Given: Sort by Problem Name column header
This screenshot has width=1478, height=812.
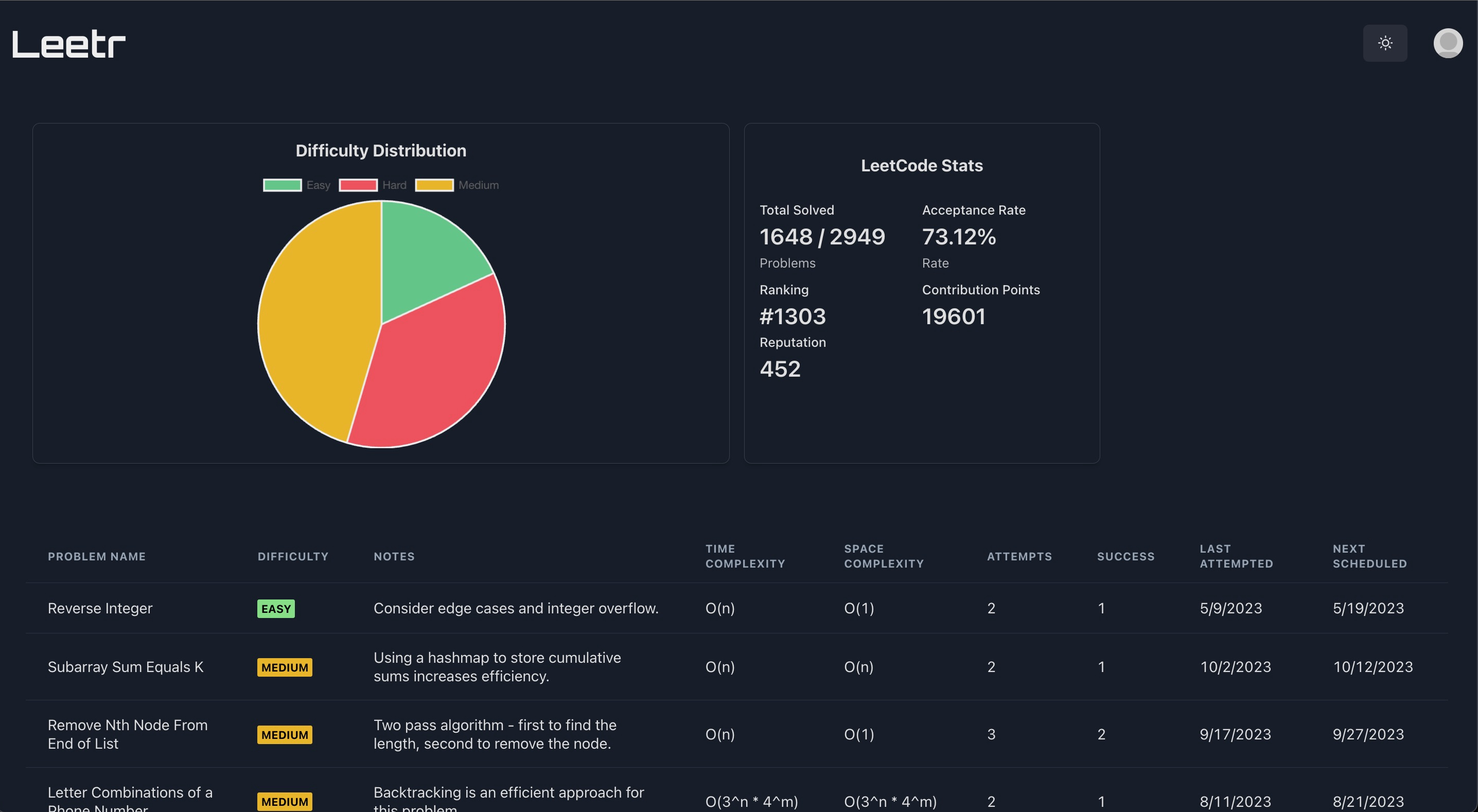Looking at the screenshot, I should coord(96,556).
